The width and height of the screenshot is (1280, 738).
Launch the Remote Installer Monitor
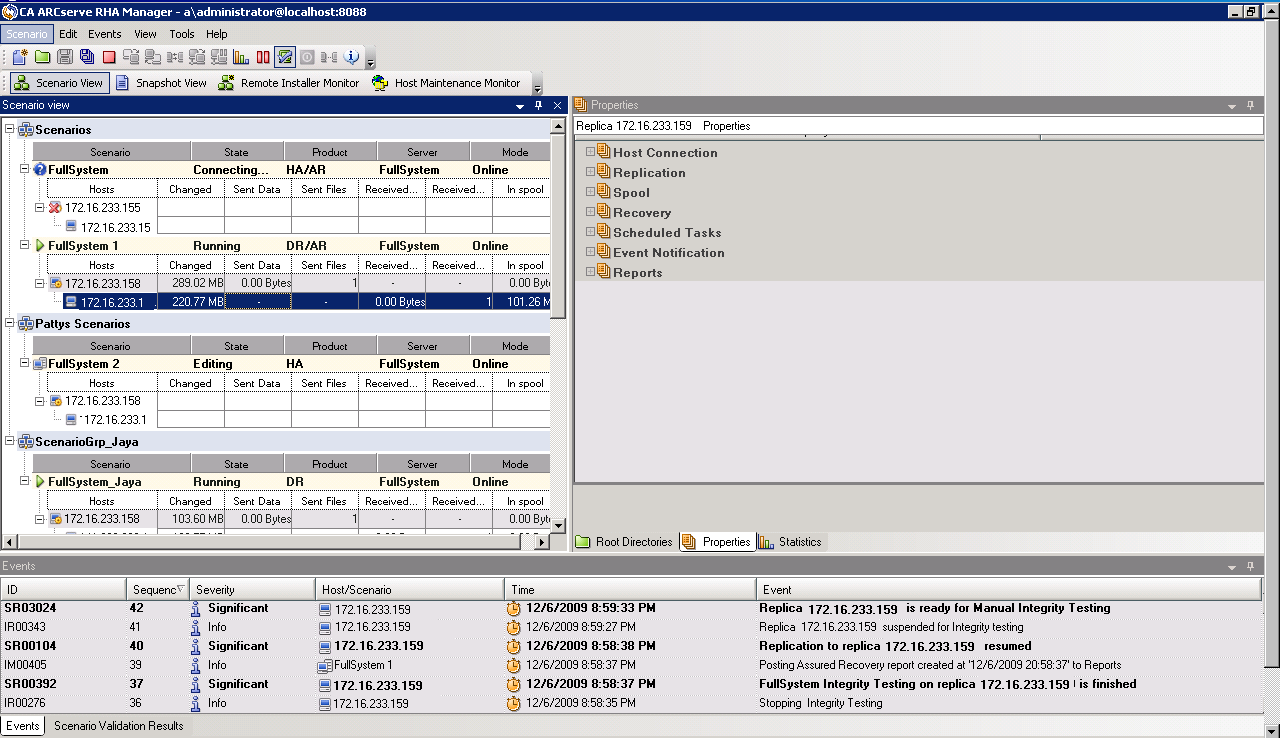[289, 83]
